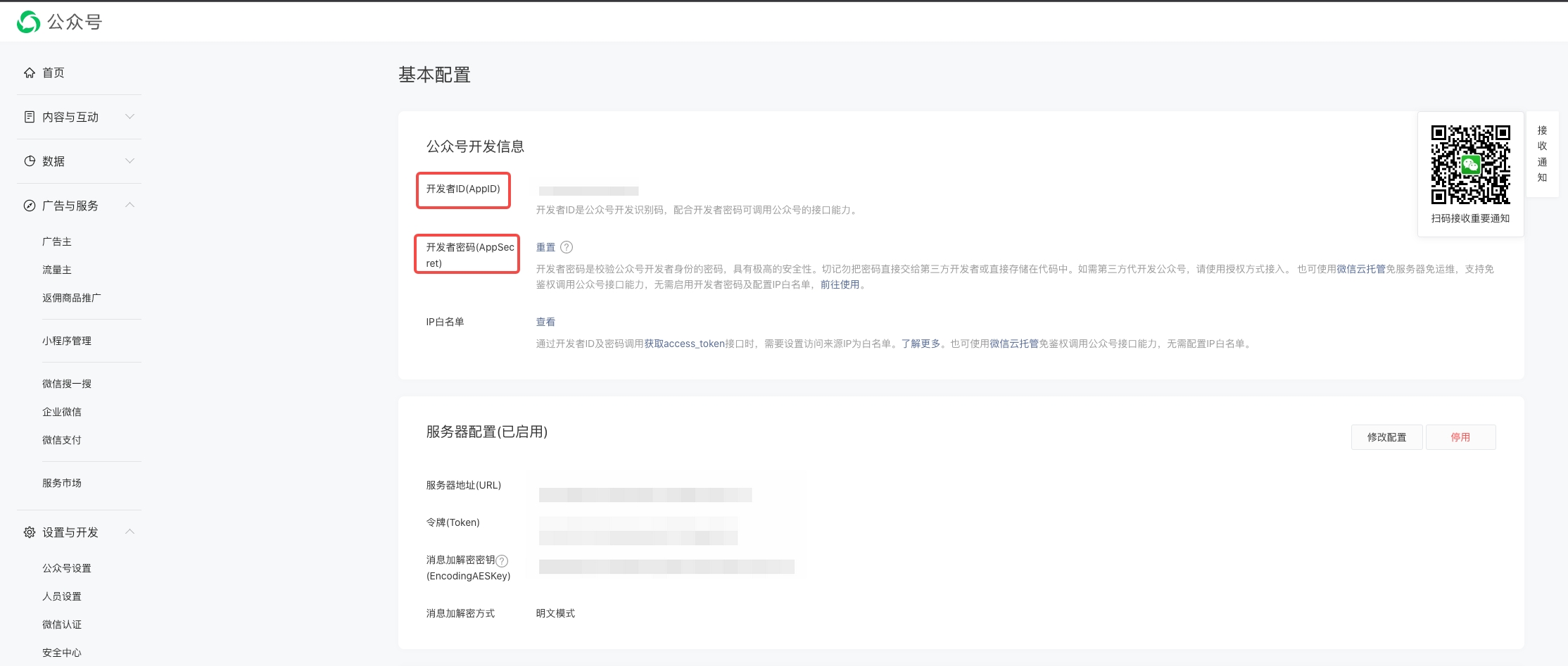Click help icon next to 重置

click(567, 247)
